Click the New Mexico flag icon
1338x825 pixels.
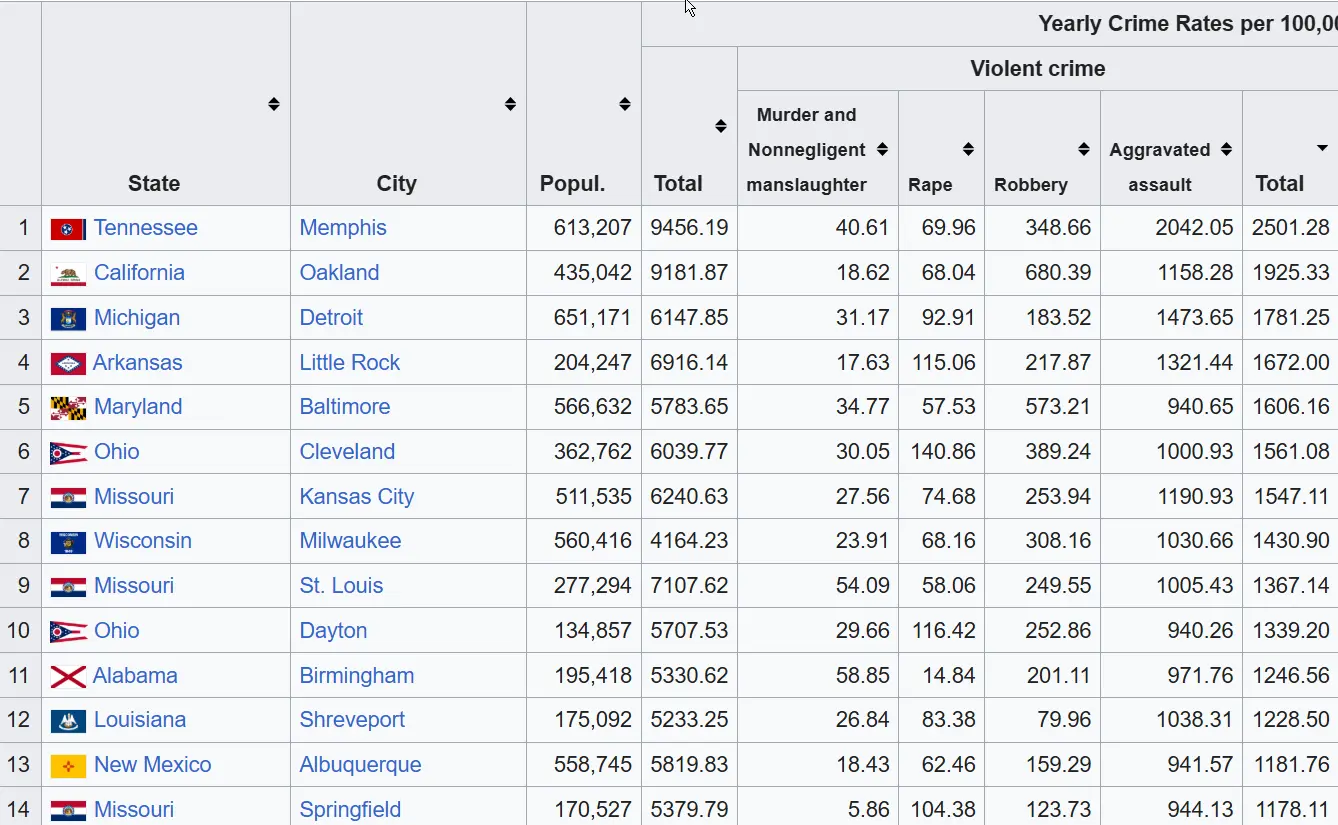(x=68, y=766)
